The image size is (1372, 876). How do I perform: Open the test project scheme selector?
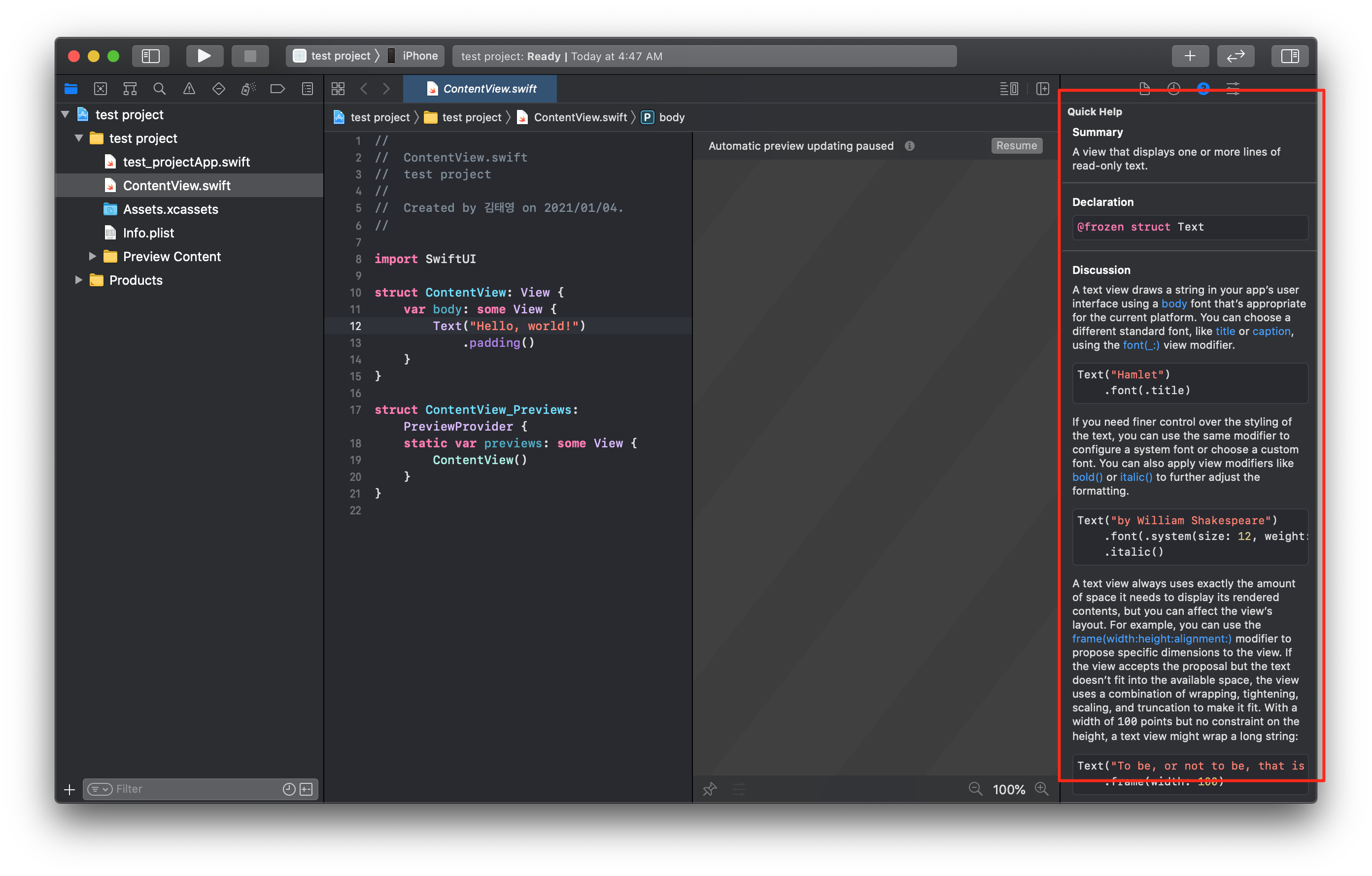click(340, 56)
